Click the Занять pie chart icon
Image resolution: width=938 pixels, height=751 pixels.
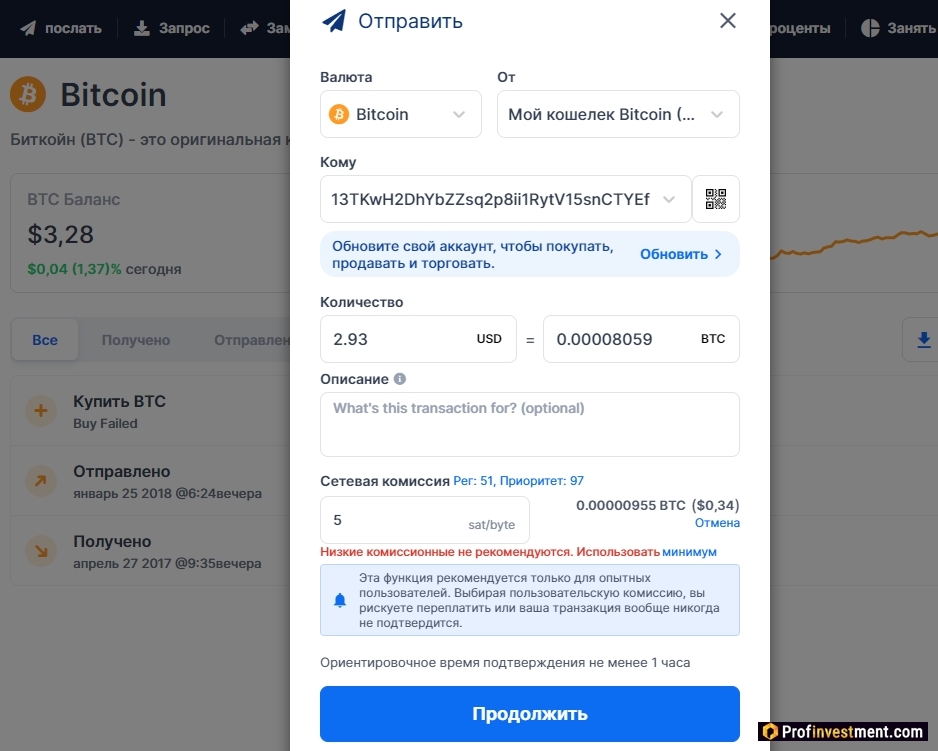(870, 28)
